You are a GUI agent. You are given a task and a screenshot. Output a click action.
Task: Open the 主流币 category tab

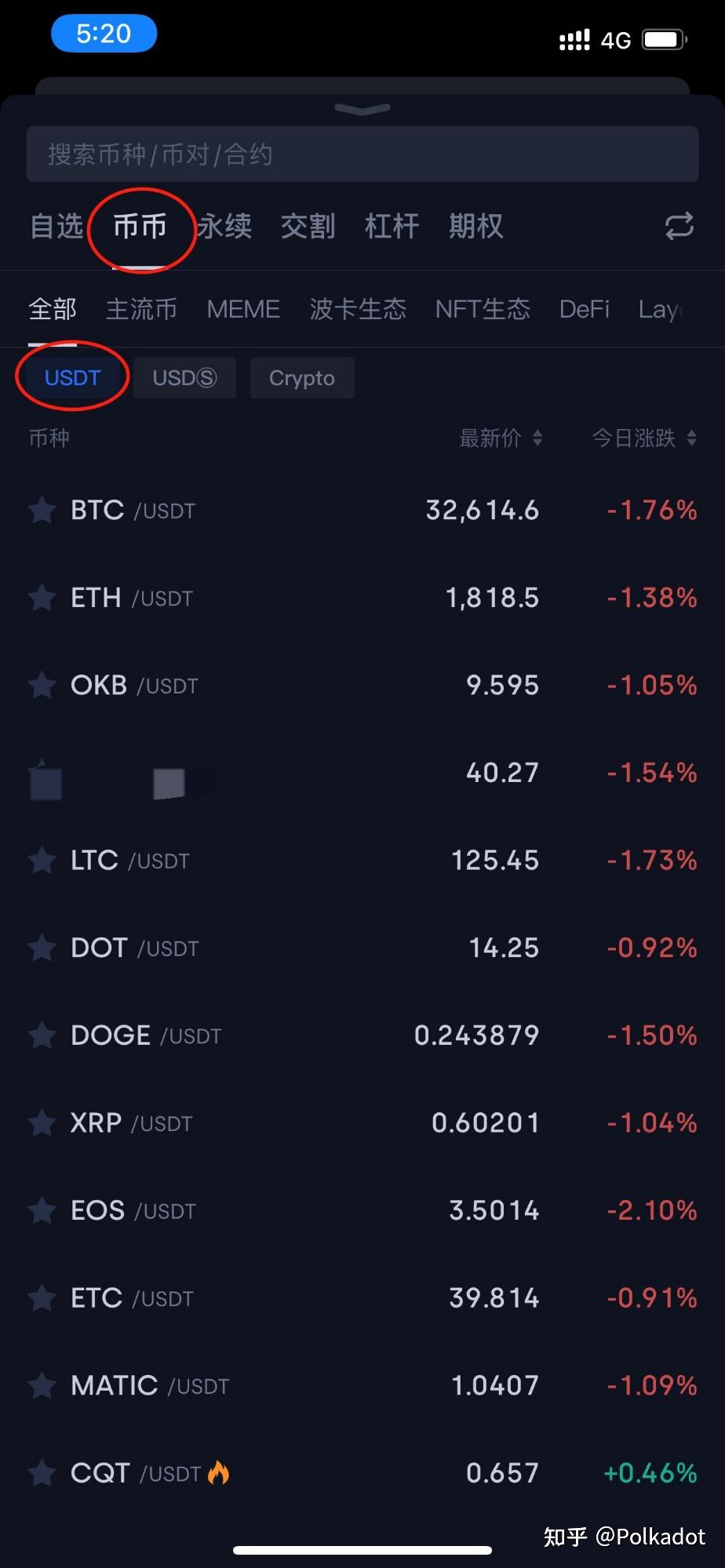point(141,309)
